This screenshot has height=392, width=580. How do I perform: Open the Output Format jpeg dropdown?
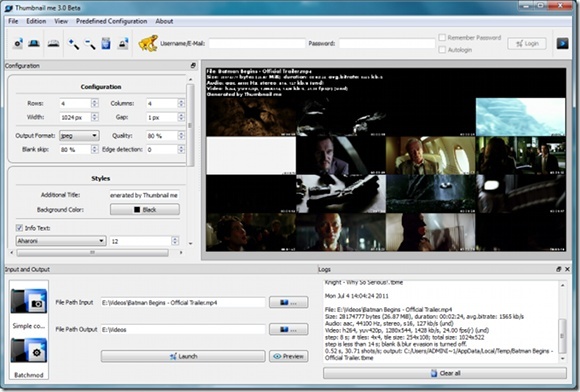(x=79, y=136)
